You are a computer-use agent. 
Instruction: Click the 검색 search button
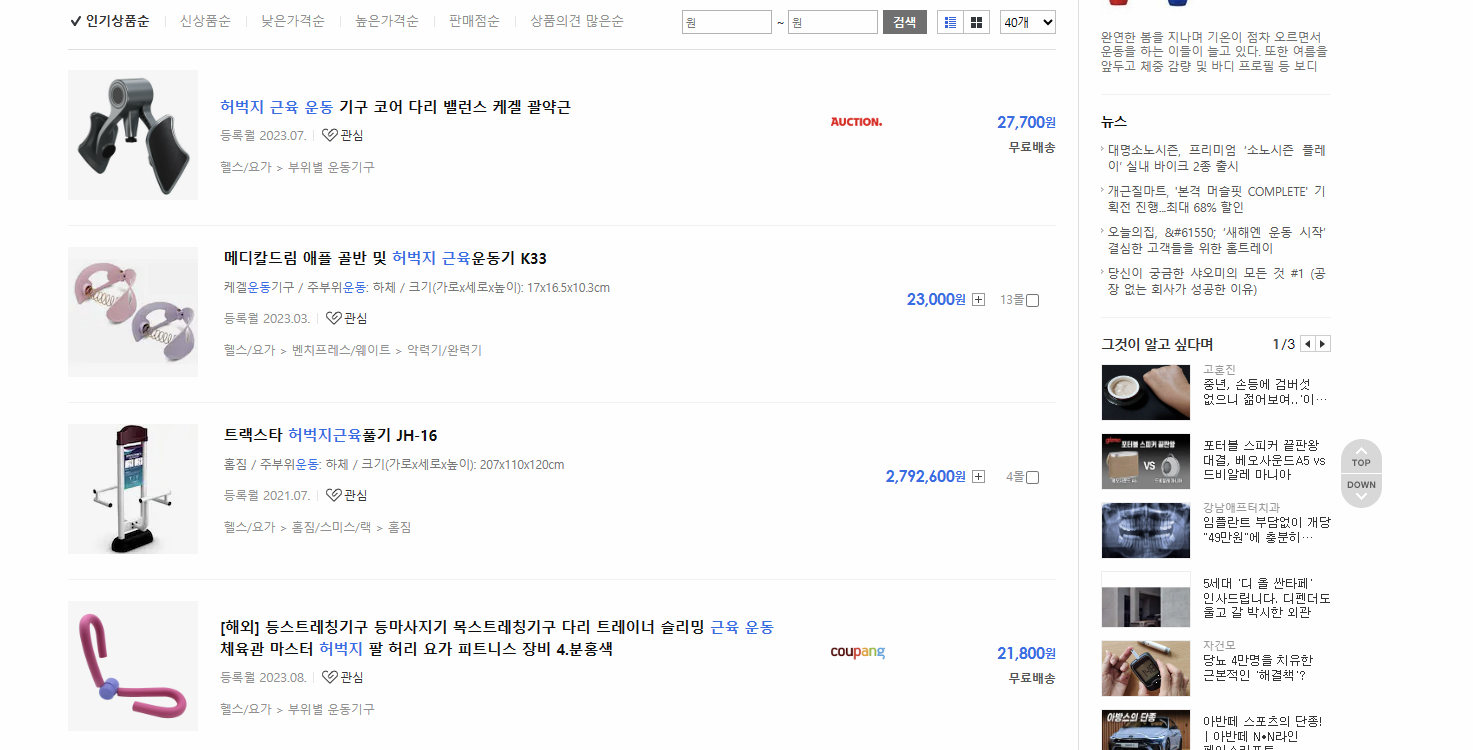[904, 20]
